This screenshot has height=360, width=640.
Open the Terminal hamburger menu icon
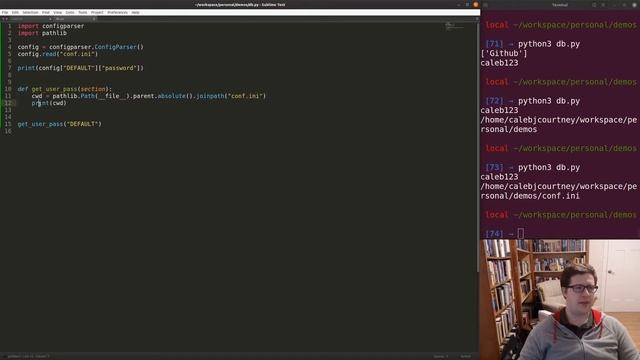[603, 5]
